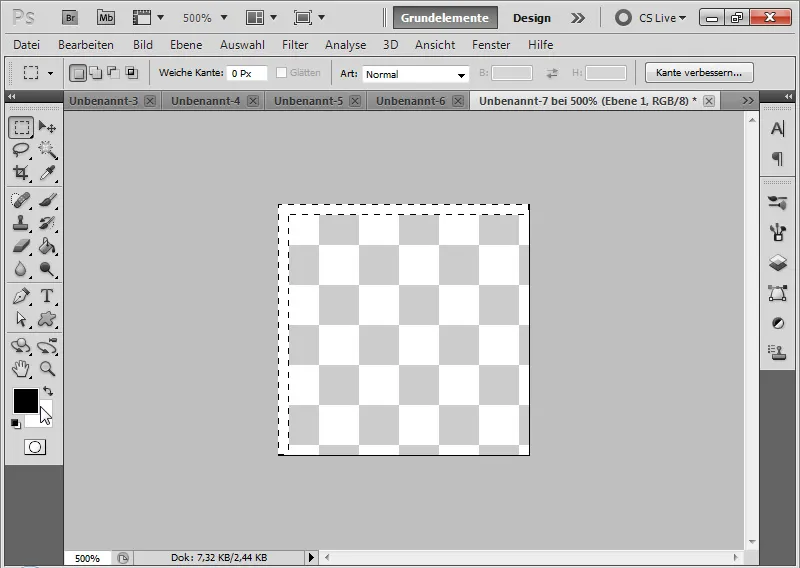Launch Adobe Bridge
The image size is (800, 568).
point(70,18)
